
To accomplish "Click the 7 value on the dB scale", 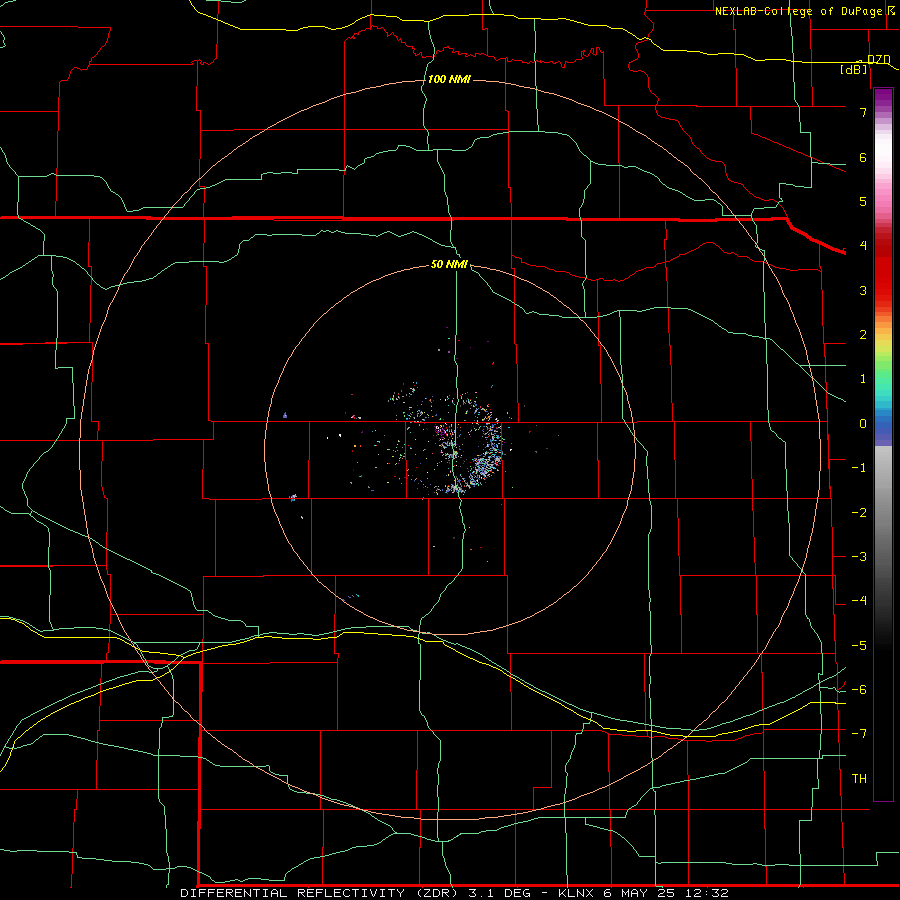I will 863,112.
